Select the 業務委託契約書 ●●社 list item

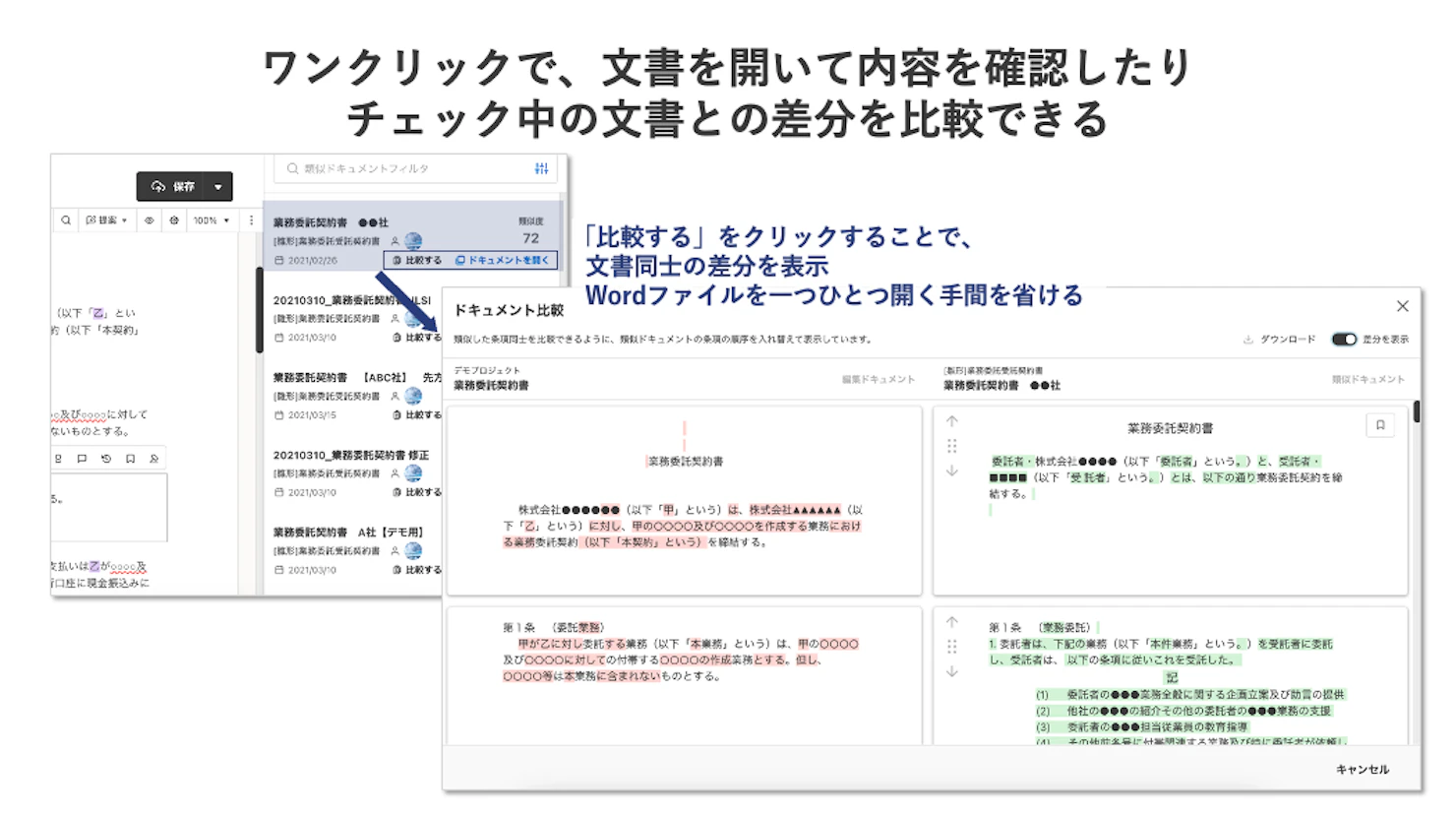coord(413,240)
